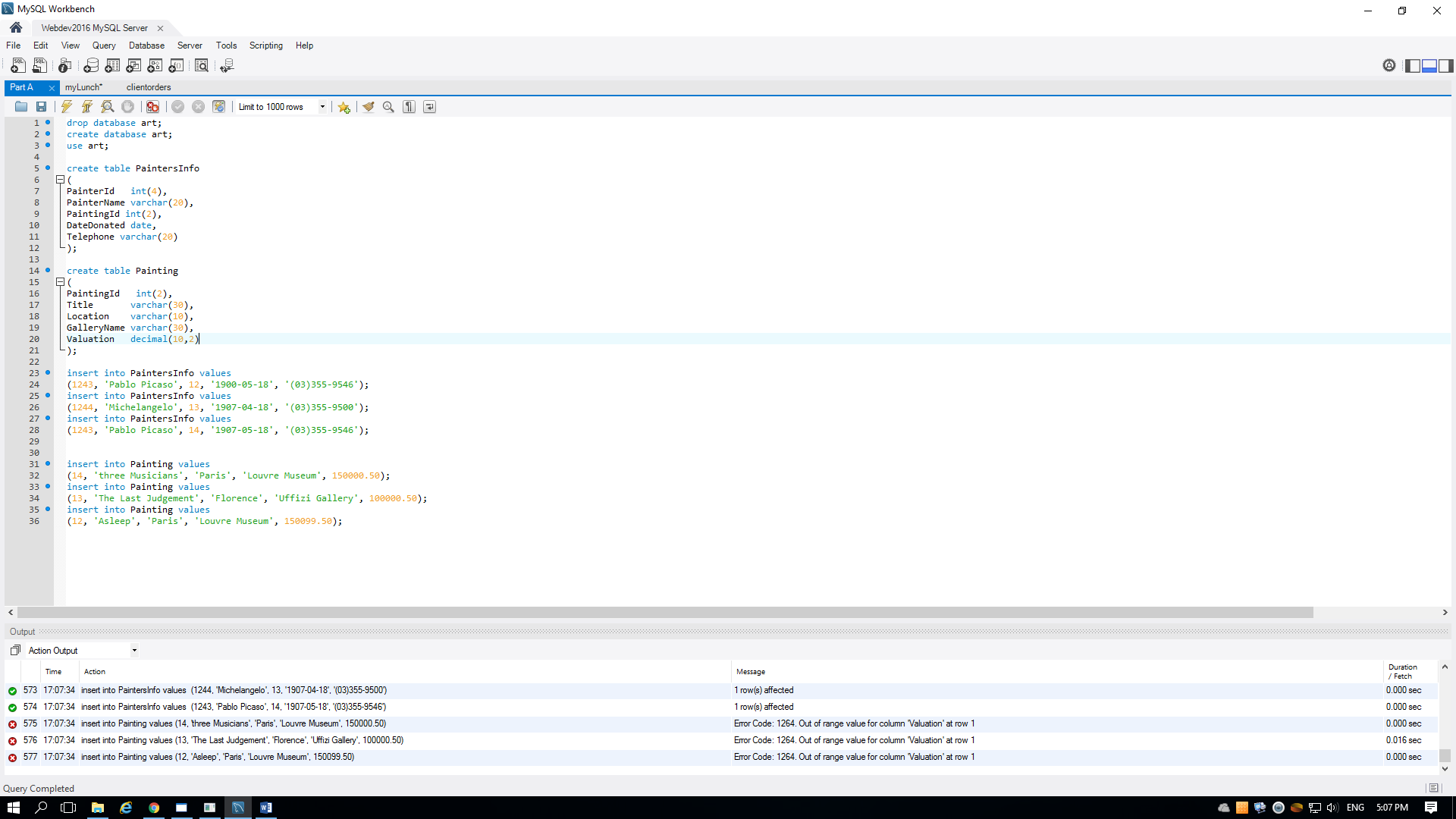Viewport: 1456px width, 819px height.
Task: Select output row 575 error entry
Action: pos(720,723)
